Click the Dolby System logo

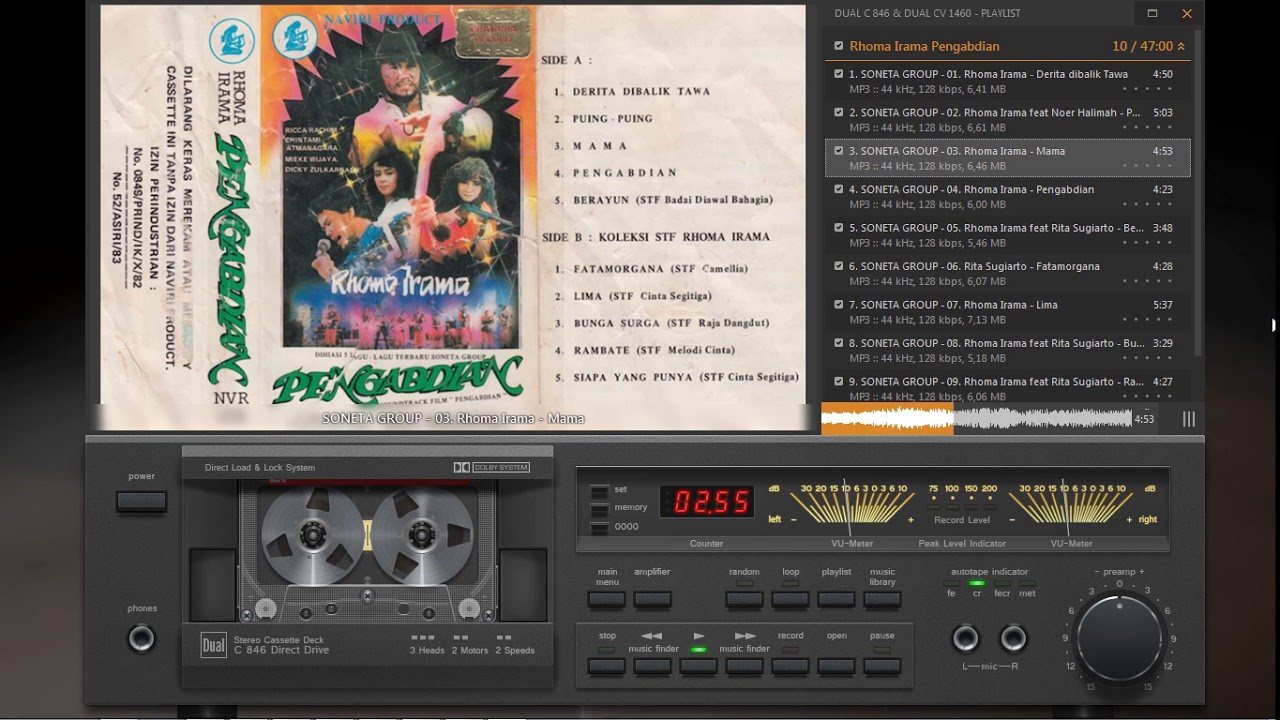pyautogui.click(x=491, y=467)
